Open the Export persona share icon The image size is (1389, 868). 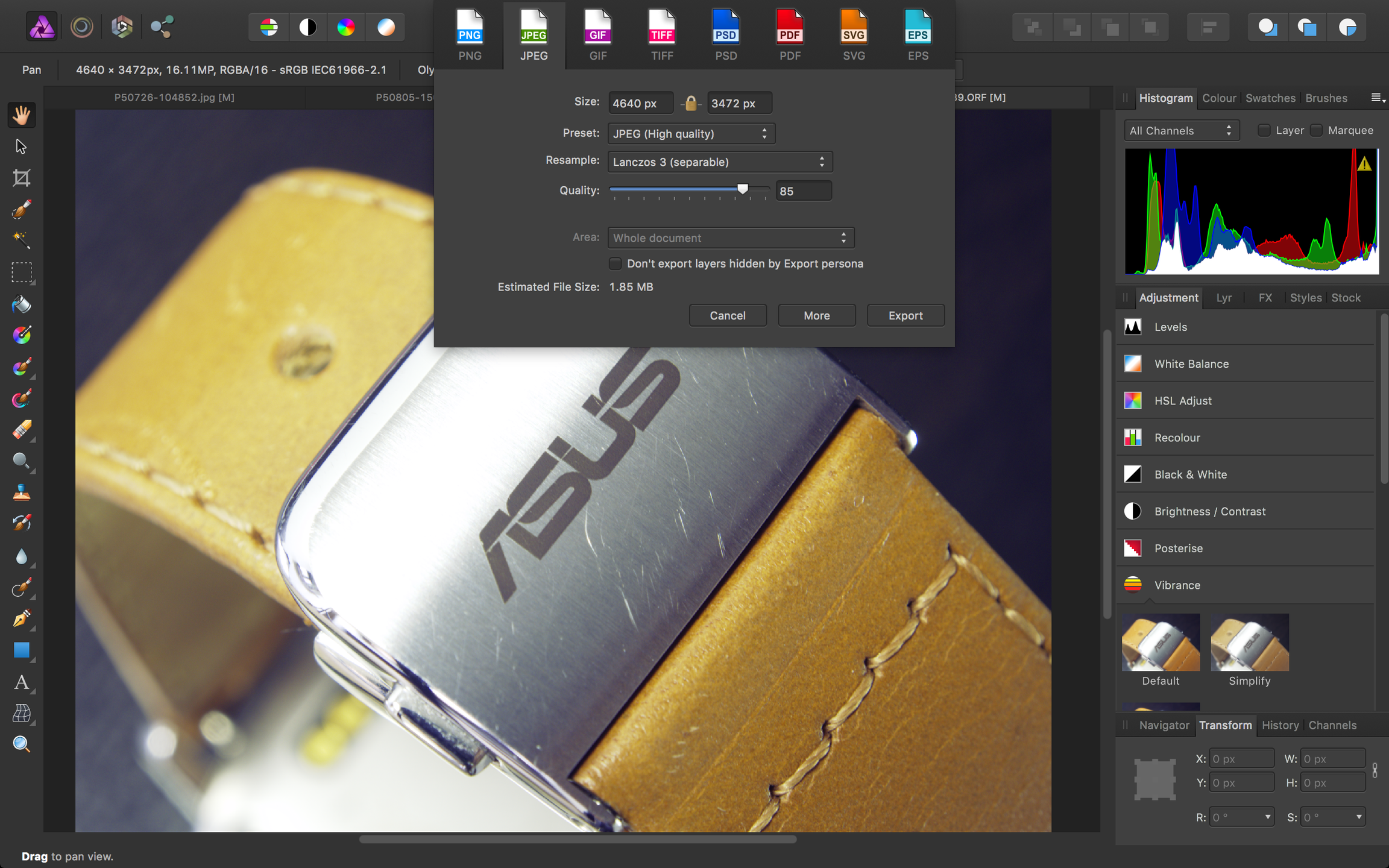[162, 27]
